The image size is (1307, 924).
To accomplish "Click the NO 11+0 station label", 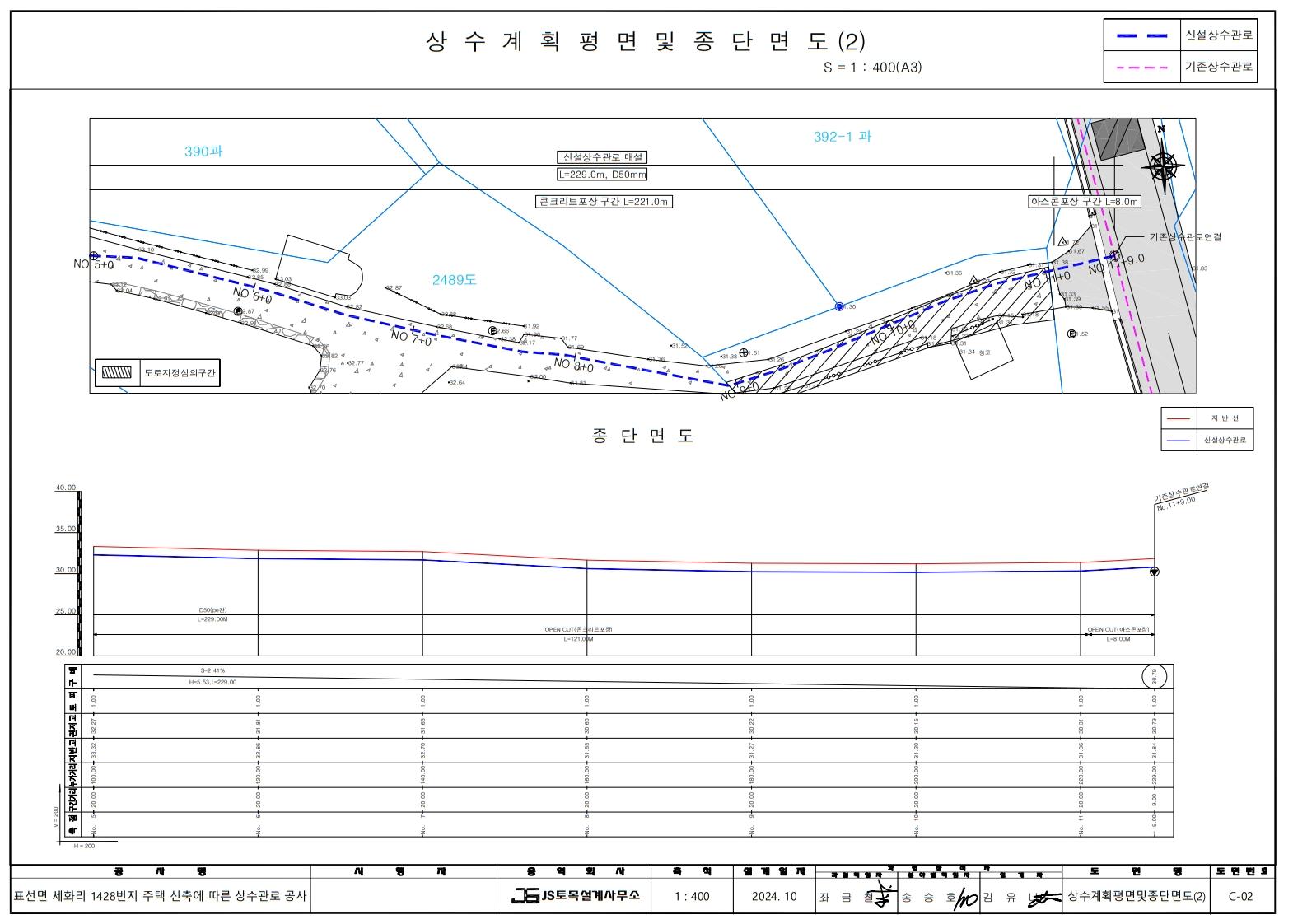I will [x=1047, y=281].
